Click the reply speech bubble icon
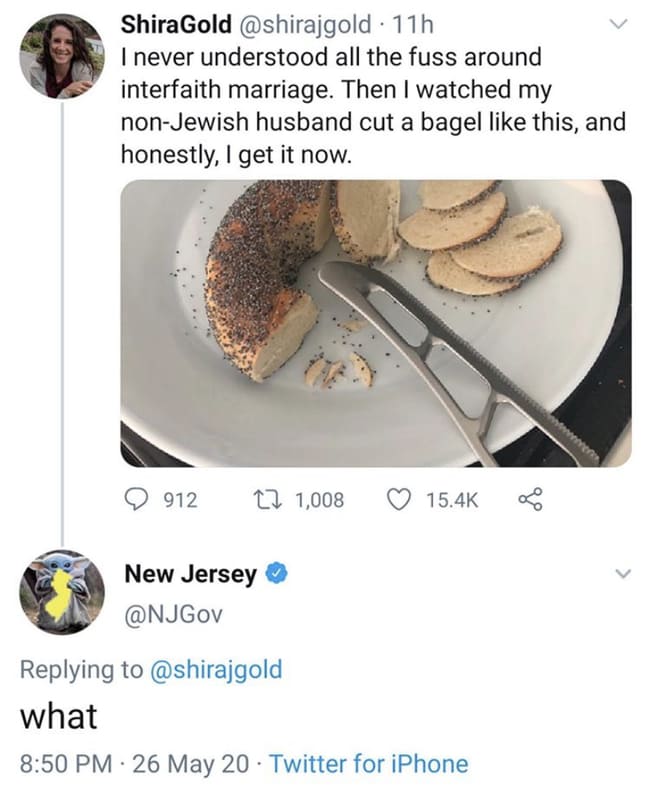Image resolution: width=650 pixels, height=793 pixels. tap(135, 500)
